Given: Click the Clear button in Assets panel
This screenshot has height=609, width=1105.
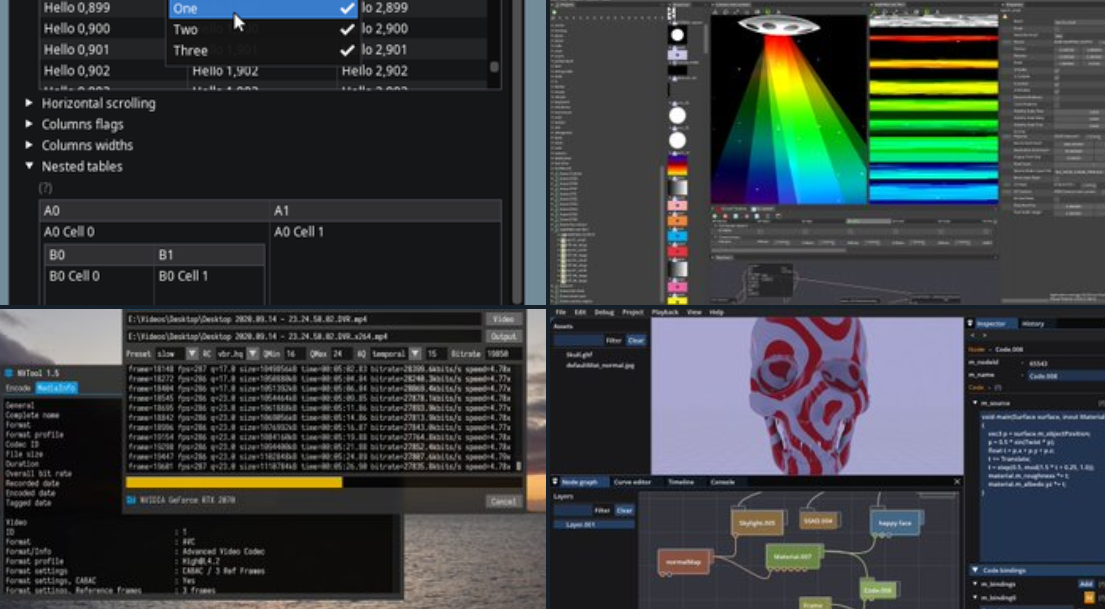Looking at the screenshot, I should tap(636, 340).
